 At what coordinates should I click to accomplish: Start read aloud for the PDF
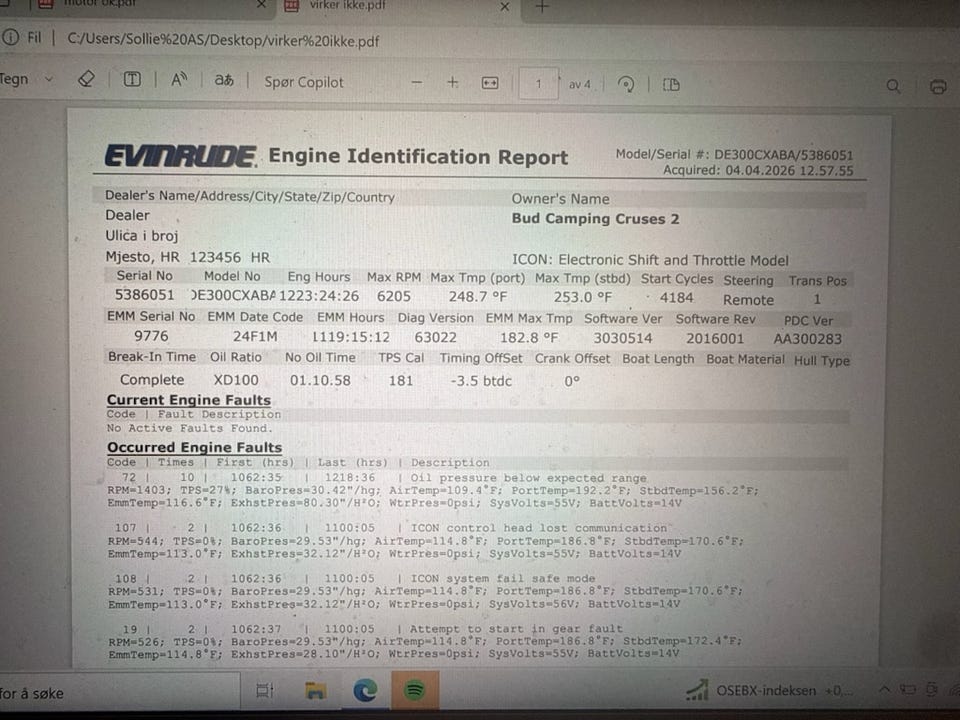click(179, 80)
